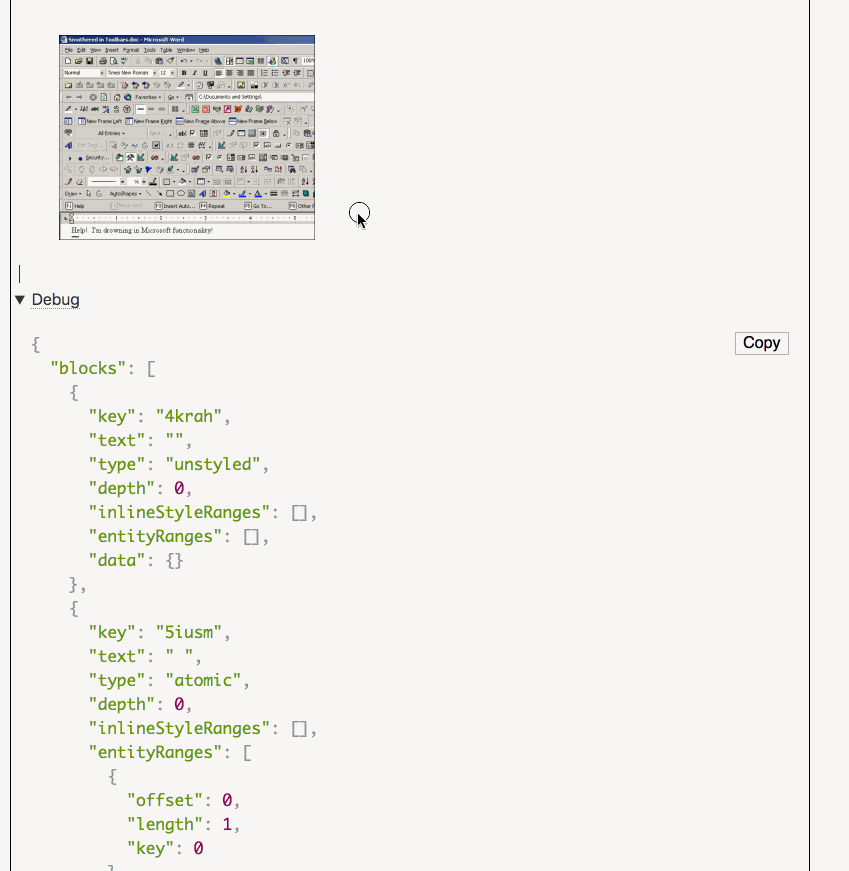Toggle Show/Hide paragraph marks

pyautogui.click(x=294, y=60)
